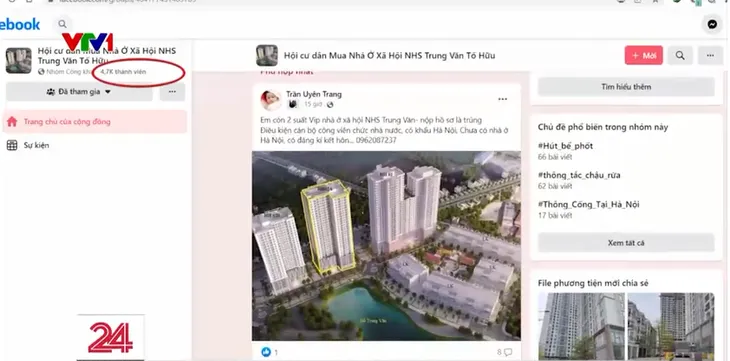
Task: Open Trần Uyên Trang post options menu
Action: [x=502, y=99]
